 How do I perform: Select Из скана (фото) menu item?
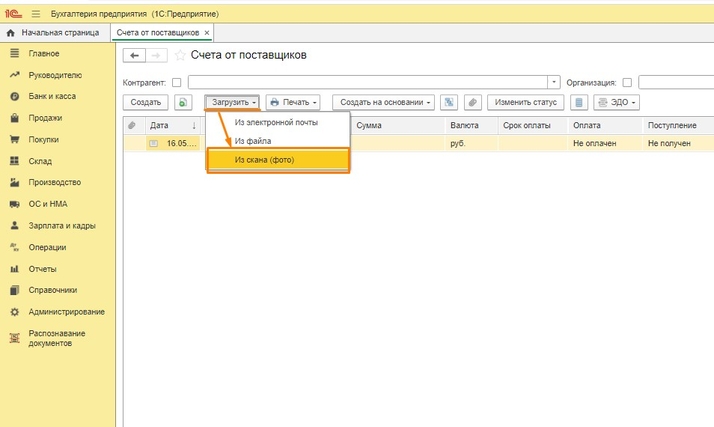click(278, 159)
